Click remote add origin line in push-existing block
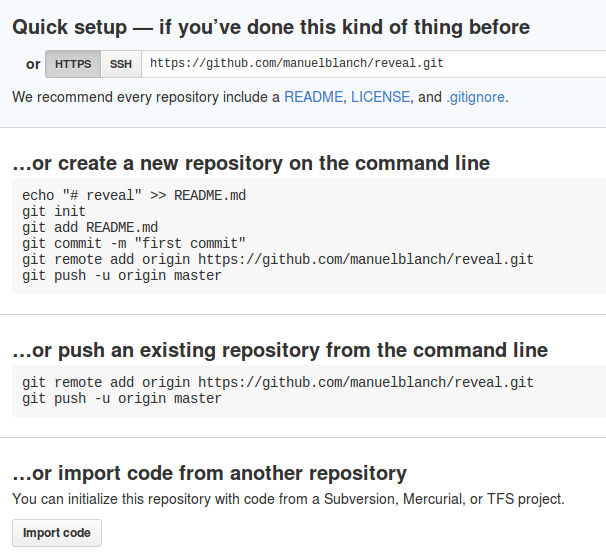The height and width of the screenshot is (560, 606). (278, 382)
